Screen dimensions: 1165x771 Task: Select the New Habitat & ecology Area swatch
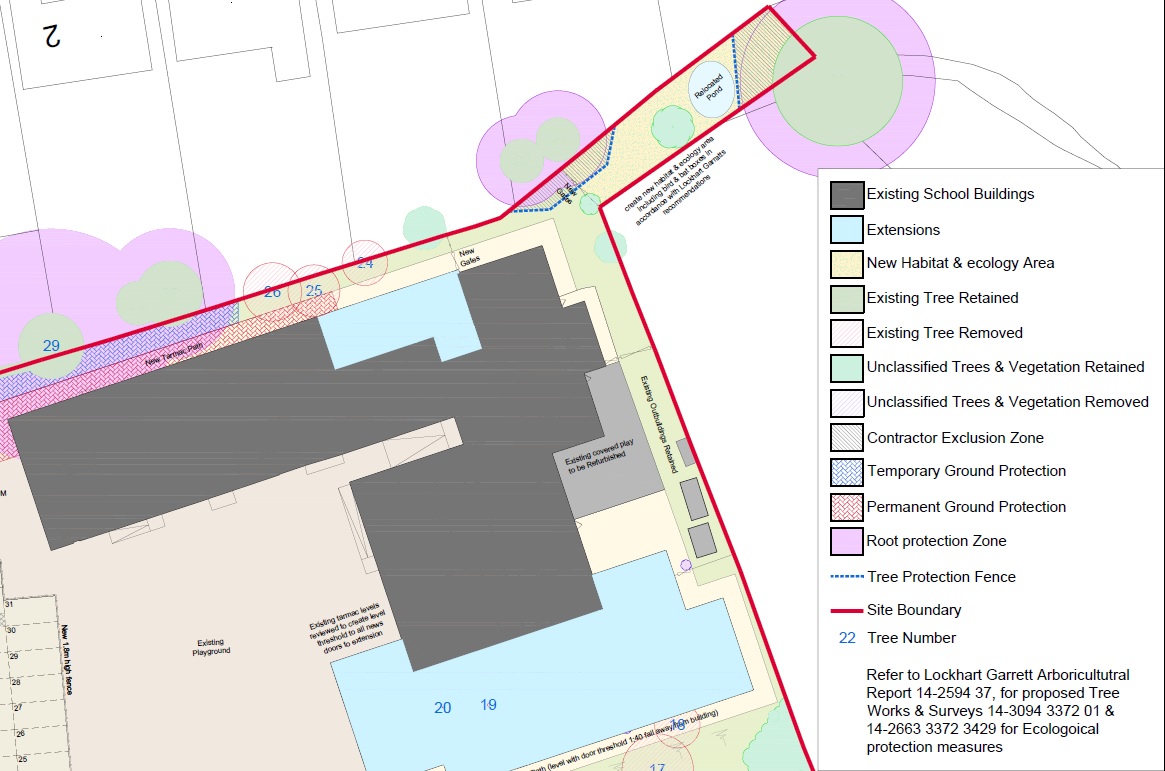847,264
